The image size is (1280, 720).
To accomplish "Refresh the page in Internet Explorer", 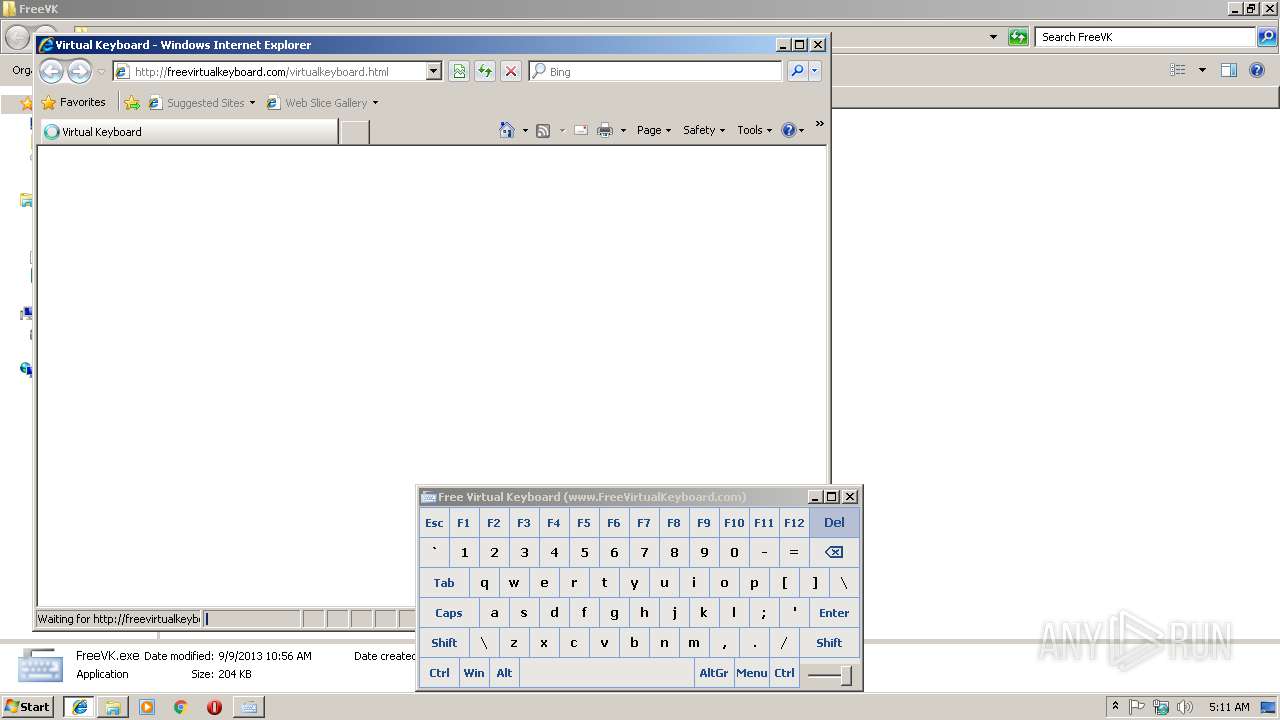I will tap(485, 71).
